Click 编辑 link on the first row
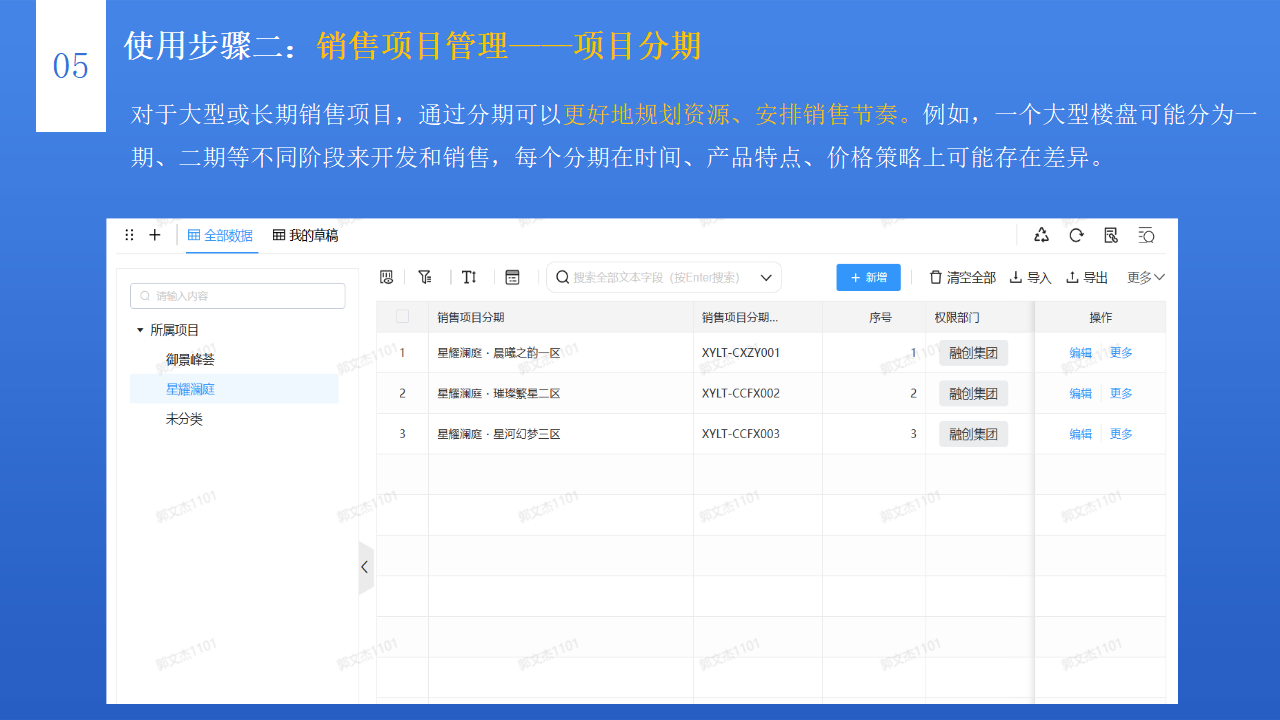The height and width of the screenshot is (720, 1280). (1080, 352)
